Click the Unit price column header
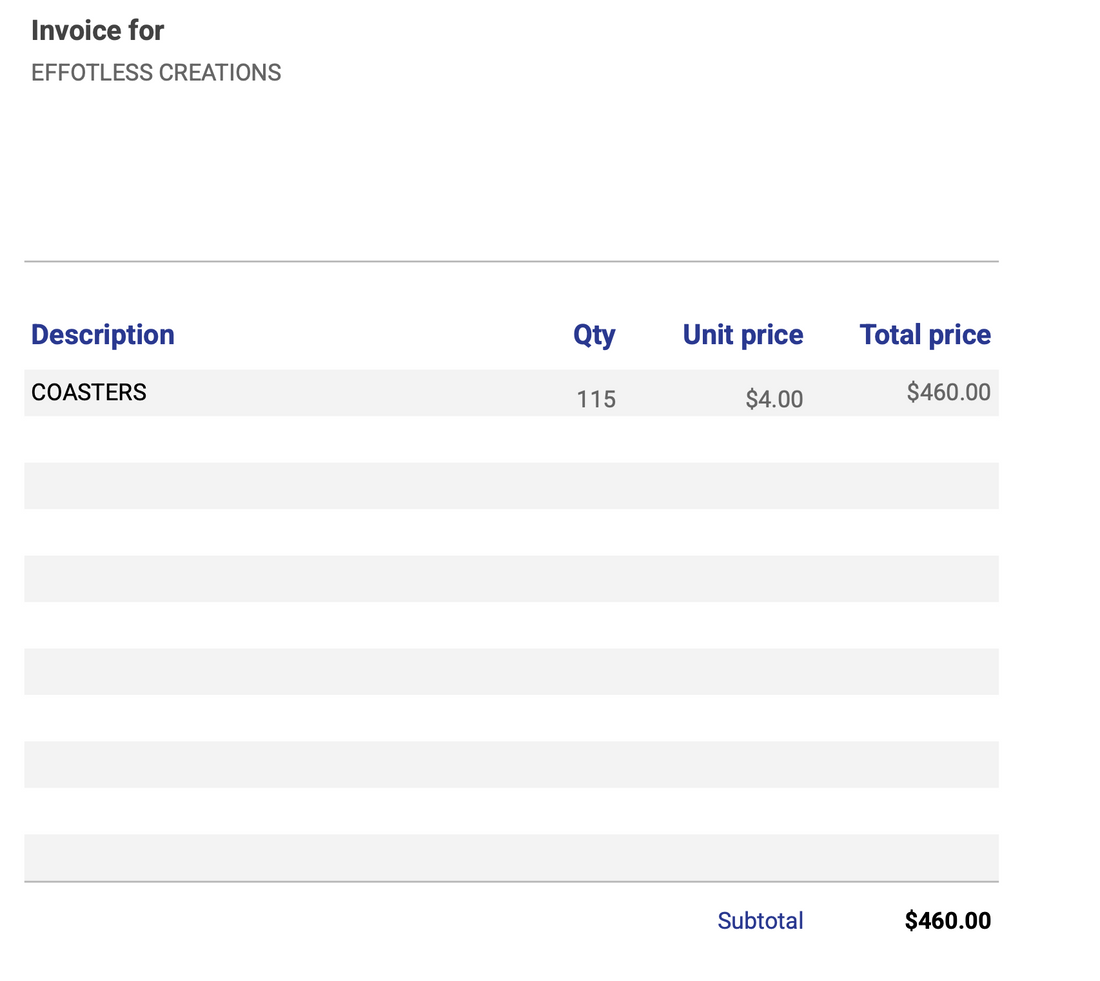 (742, 335)
